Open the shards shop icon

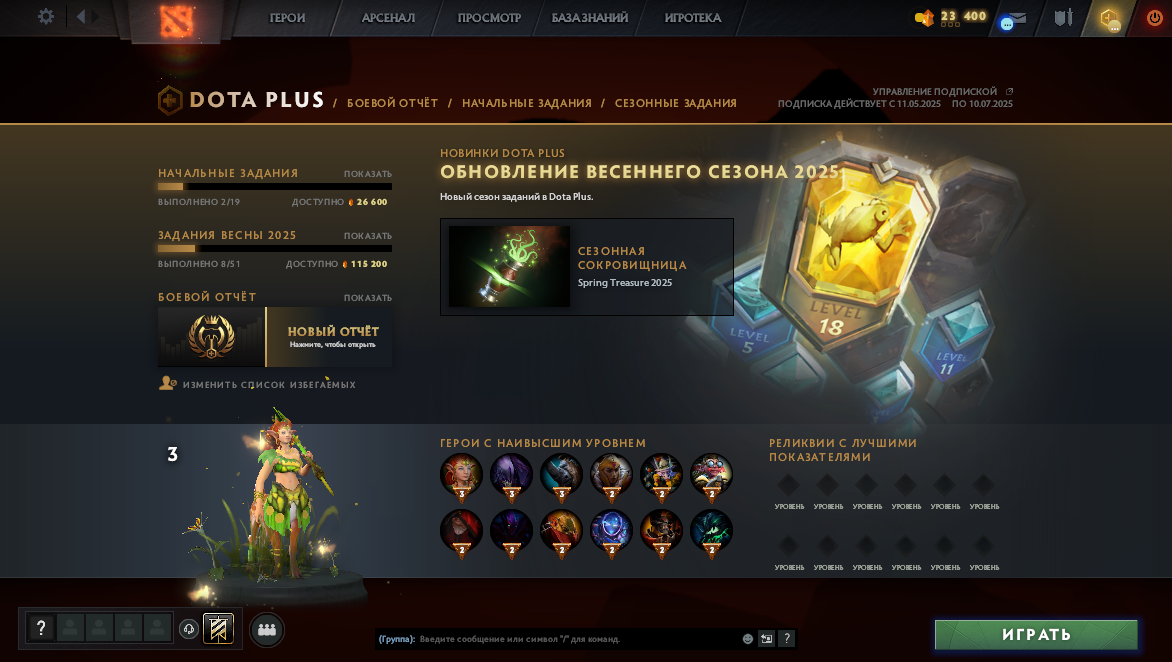tap(925, 18)
